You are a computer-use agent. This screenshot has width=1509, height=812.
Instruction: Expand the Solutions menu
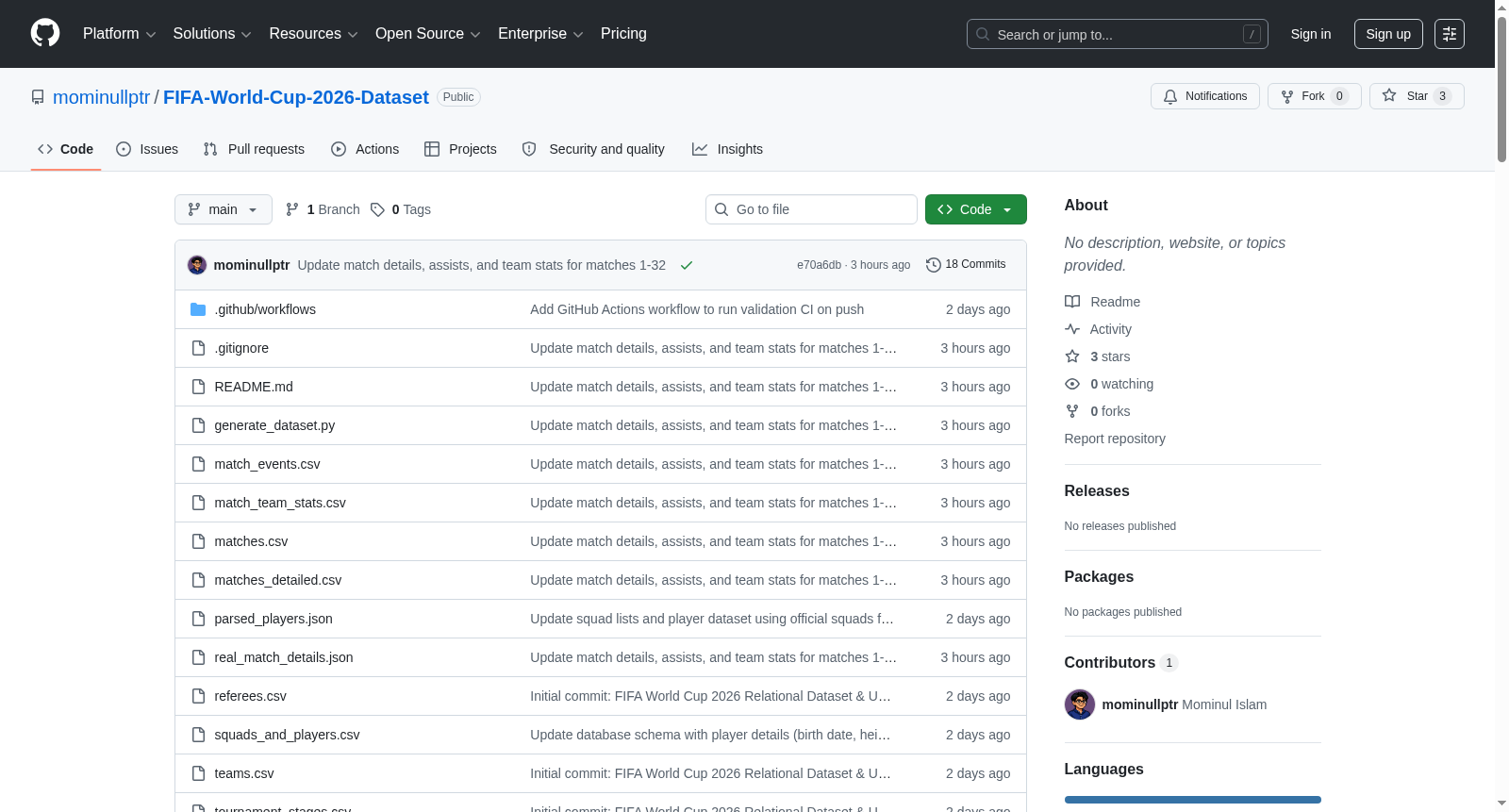212,34
